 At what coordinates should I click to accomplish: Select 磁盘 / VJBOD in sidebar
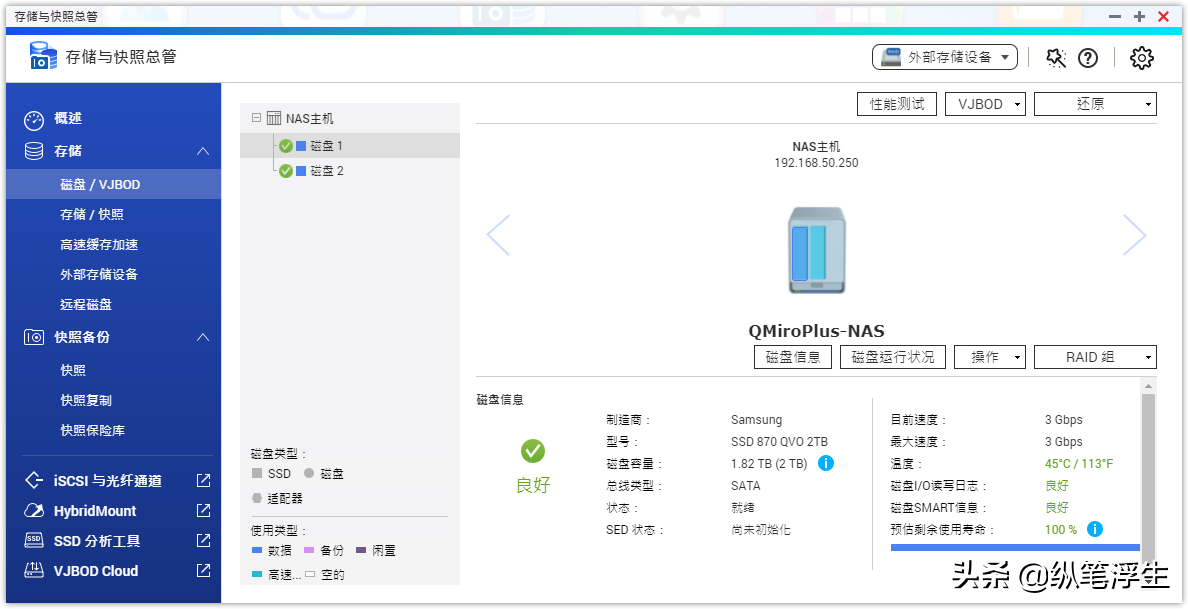click(x=114, y=185)
